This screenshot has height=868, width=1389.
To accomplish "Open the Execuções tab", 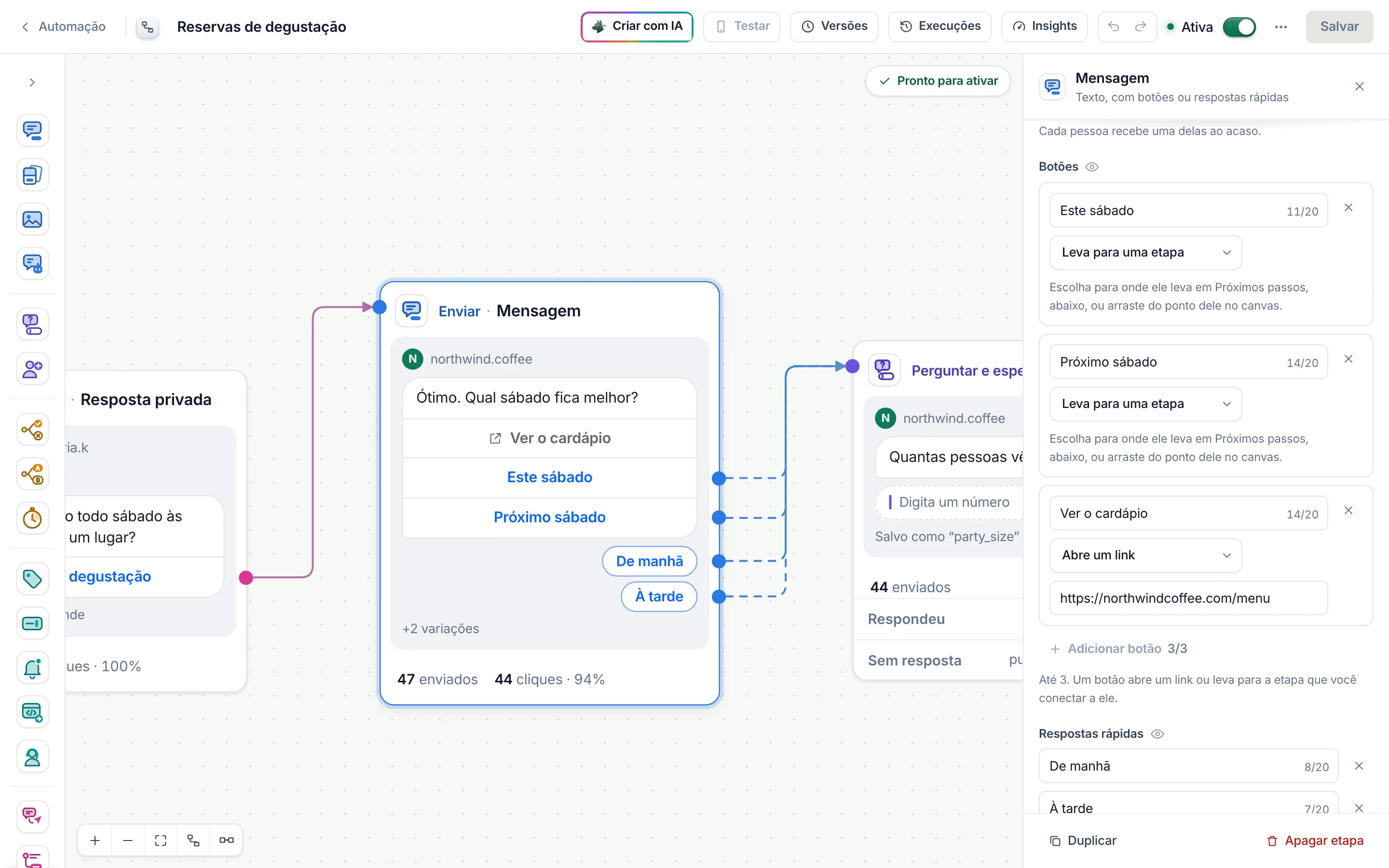I will pos(940,27).
